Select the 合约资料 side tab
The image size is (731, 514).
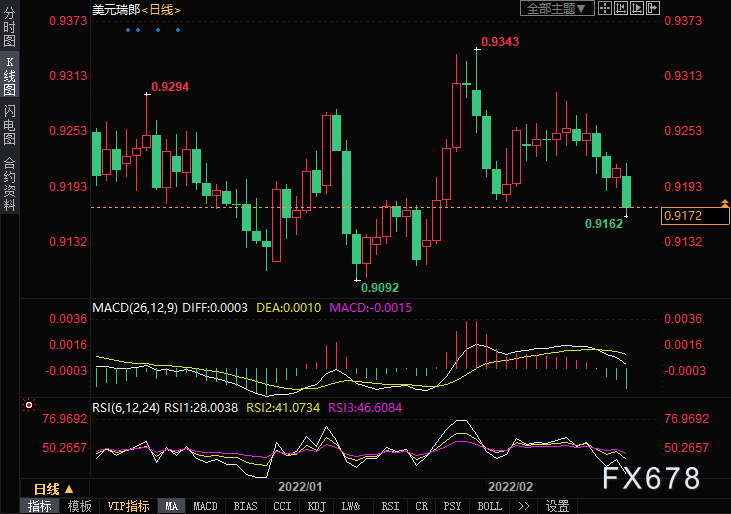coord(9,184)
